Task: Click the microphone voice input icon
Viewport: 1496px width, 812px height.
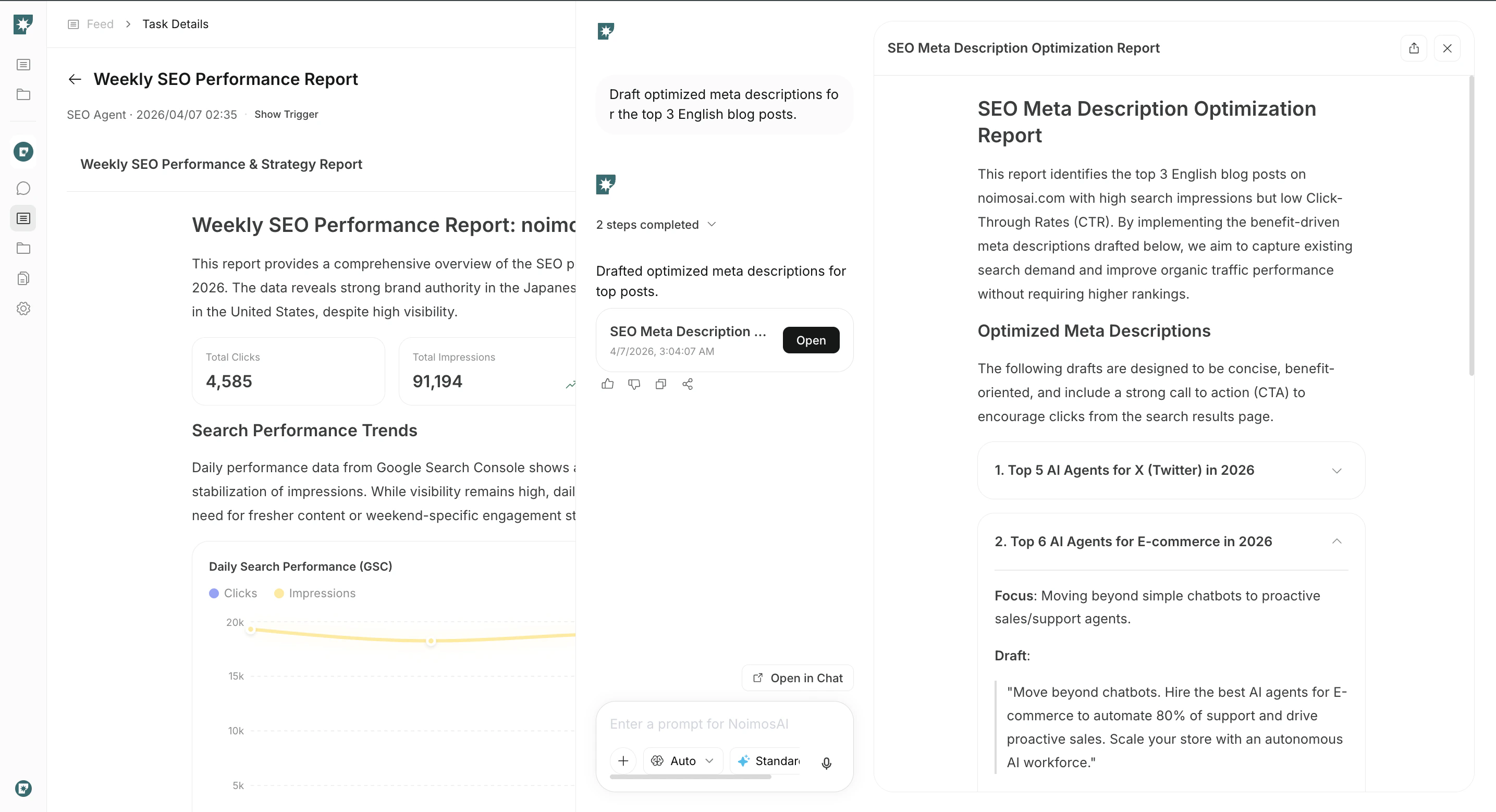Action: (826, 762)
